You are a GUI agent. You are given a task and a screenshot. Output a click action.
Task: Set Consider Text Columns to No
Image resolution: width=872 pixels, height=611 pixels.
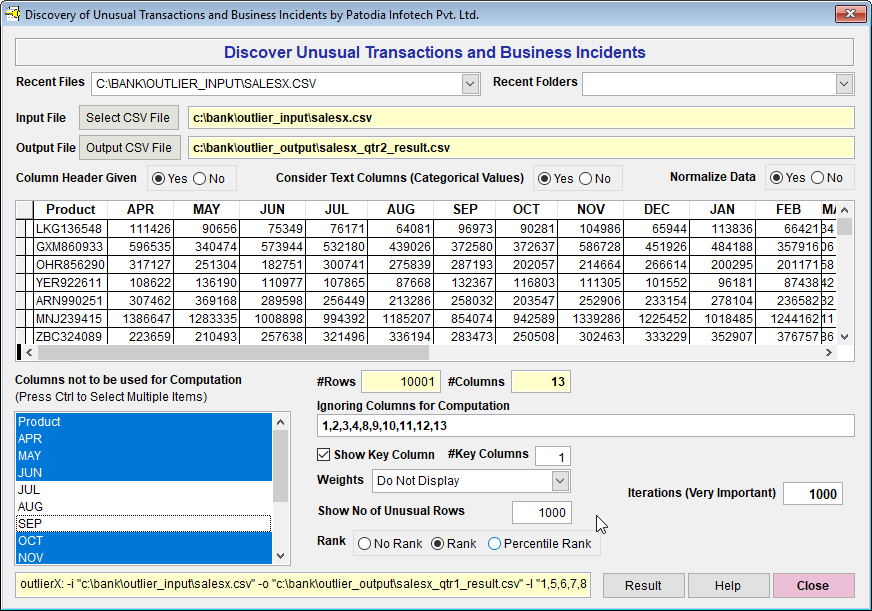coord(585,179)
